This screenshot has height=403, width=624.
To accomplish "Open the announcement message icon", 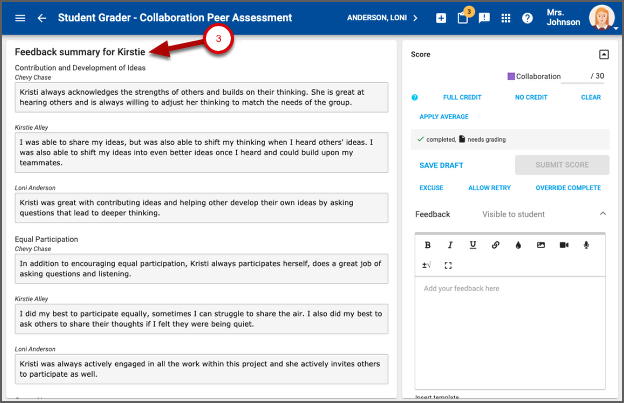I will point(484,18).
